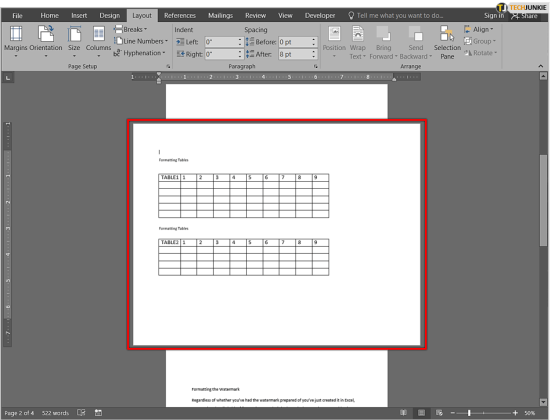The height and width of the screenshot is (420, 551).
Task: Open the Orientation options
Action: (x=46, y=41)
